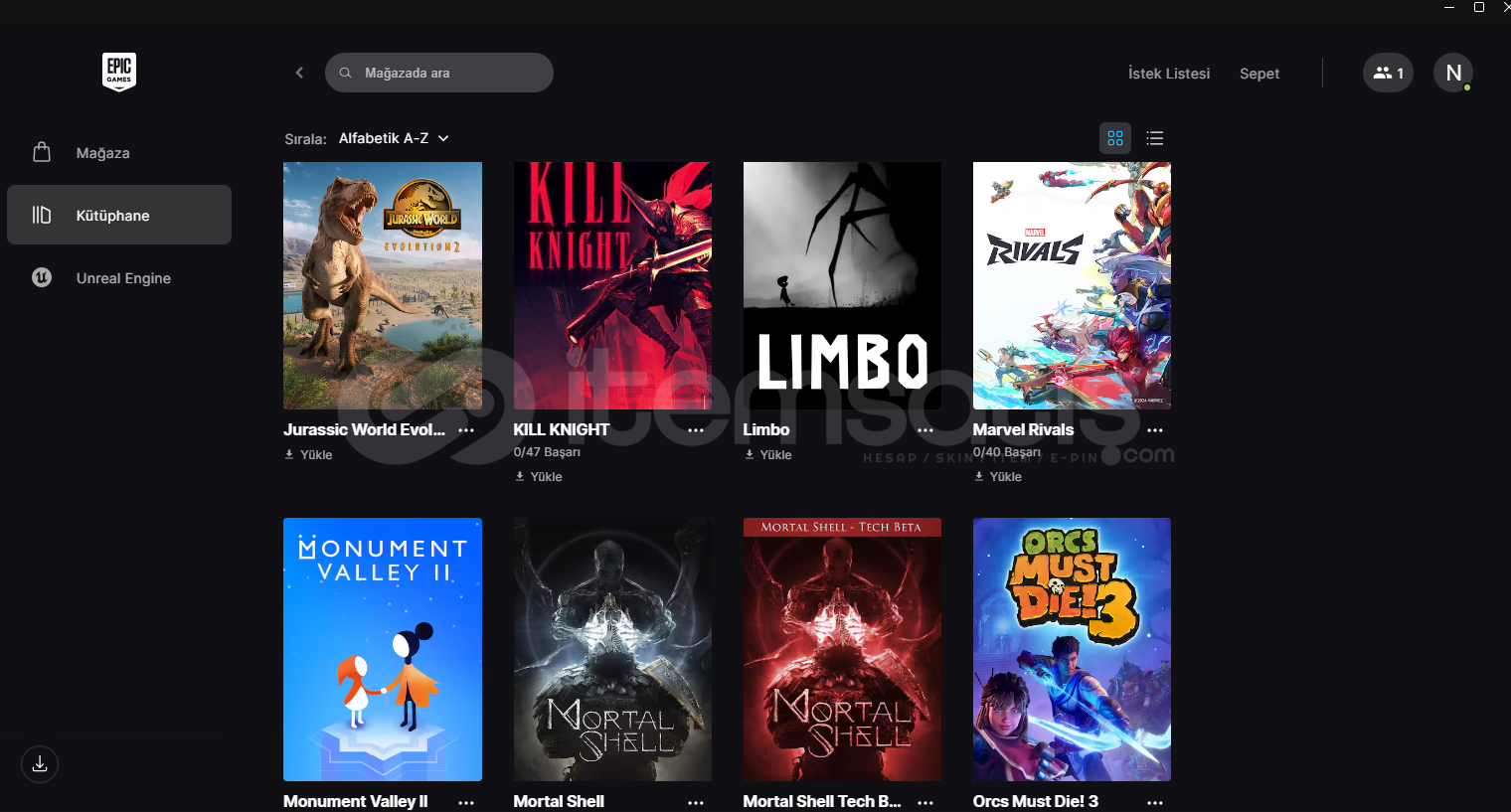Open Mortal Shell cover art
The image size is (1511, 812).
[612, 649]
